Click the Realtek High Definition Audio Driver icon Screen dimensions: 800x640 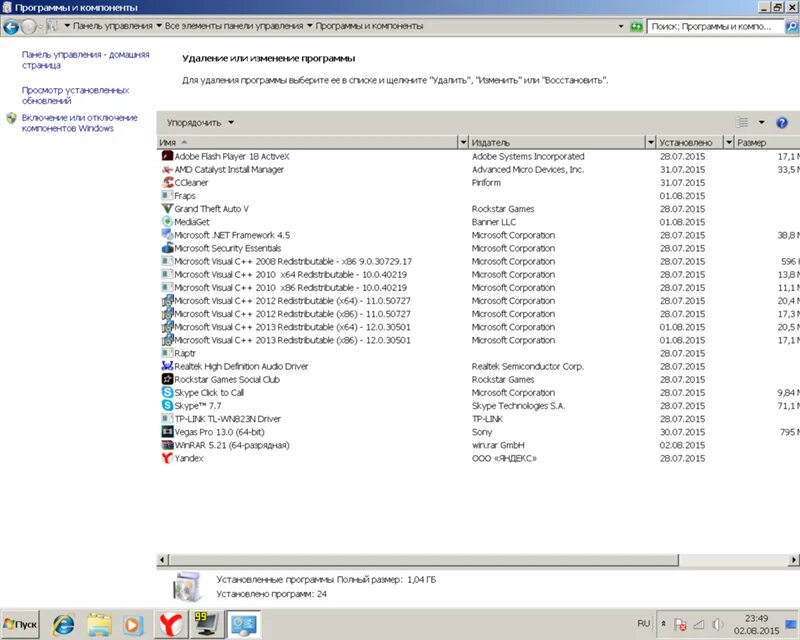pyautogui.click(x=167, y=366)
